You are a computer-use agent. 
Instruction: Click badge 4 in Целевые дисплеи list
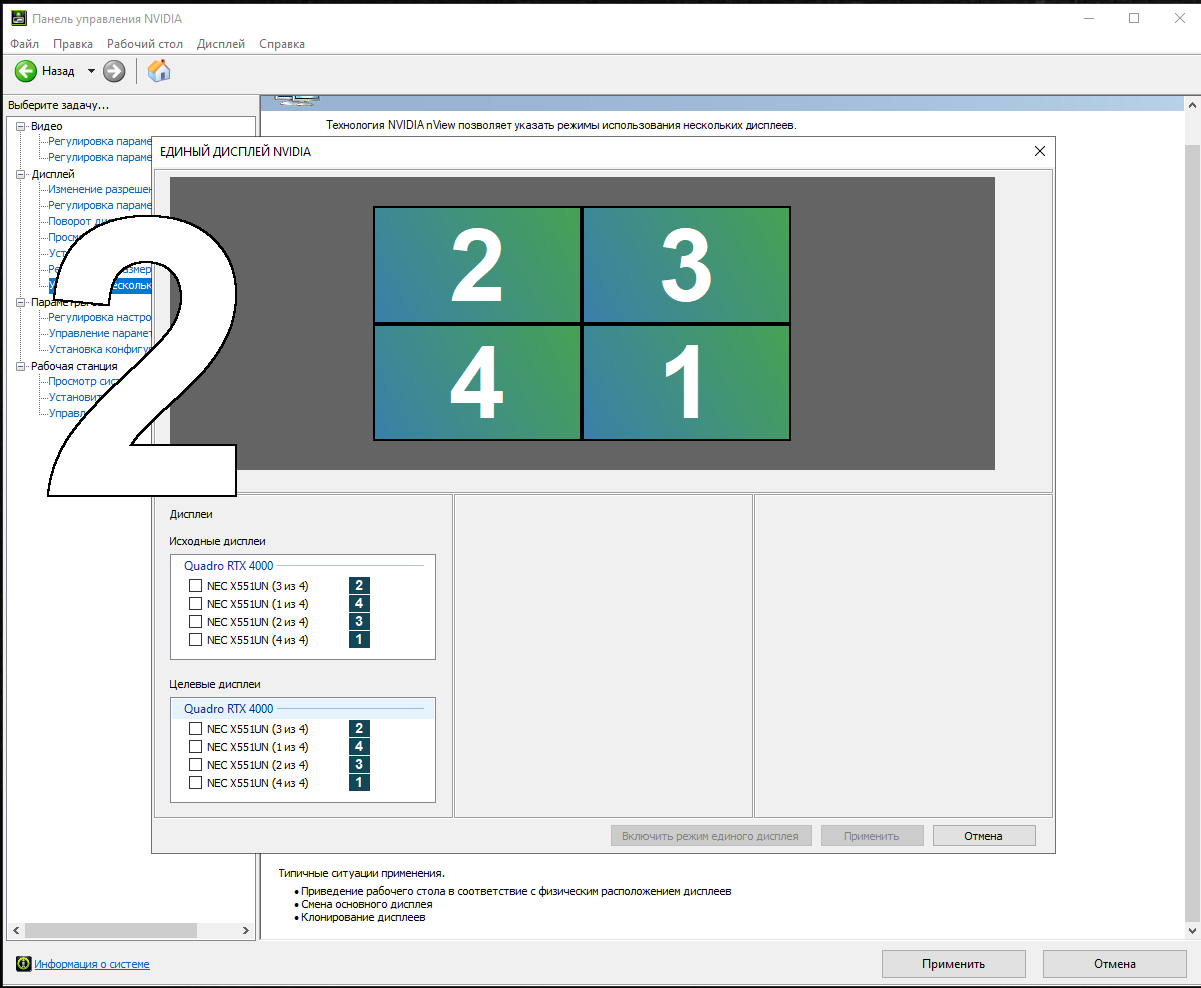(x=359, y=747)
